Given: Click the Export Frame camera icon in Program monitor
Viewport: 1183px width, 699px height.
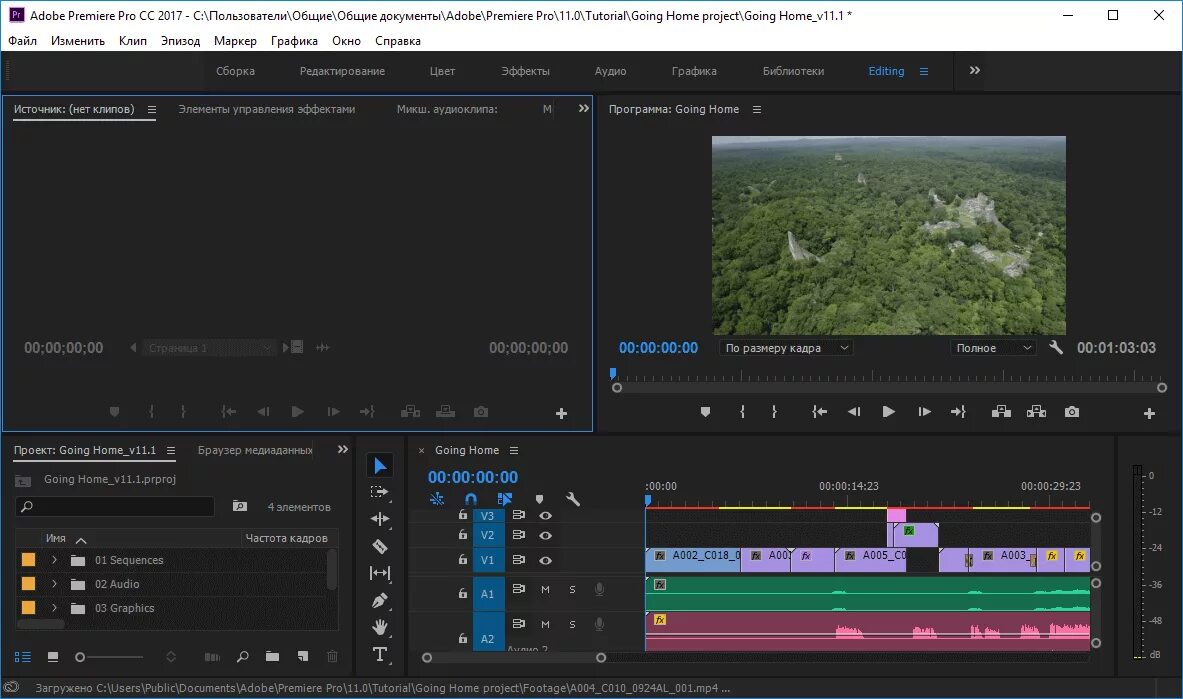Looking at the screenshot, I should 1072,412.
